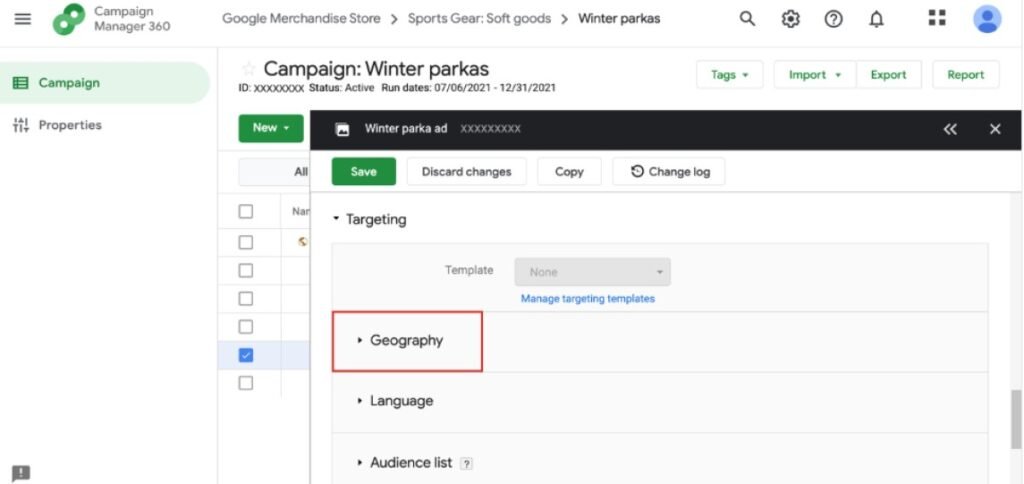Open the notifications bell
This screenshot has height=484, width=1024.
point(876,20)
